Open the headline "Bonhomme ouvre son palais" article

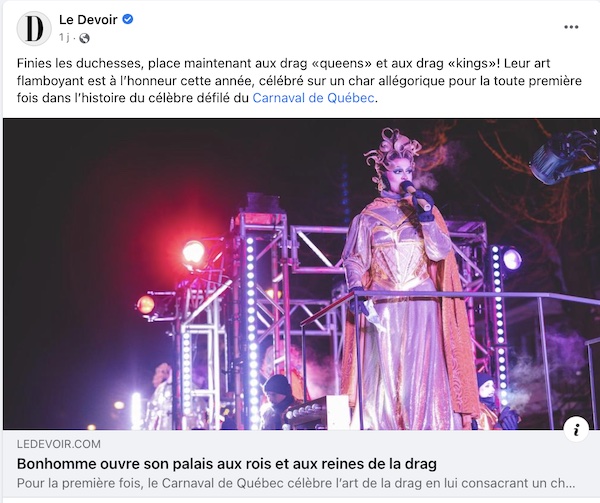227,464
